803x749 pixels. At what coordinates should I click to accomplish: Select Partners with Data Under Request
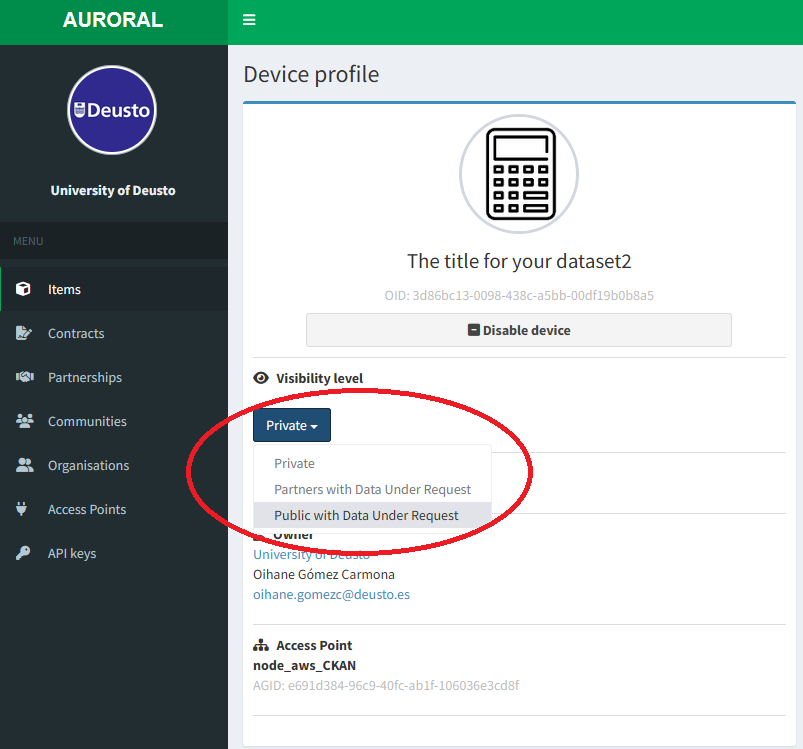[372, 489]
